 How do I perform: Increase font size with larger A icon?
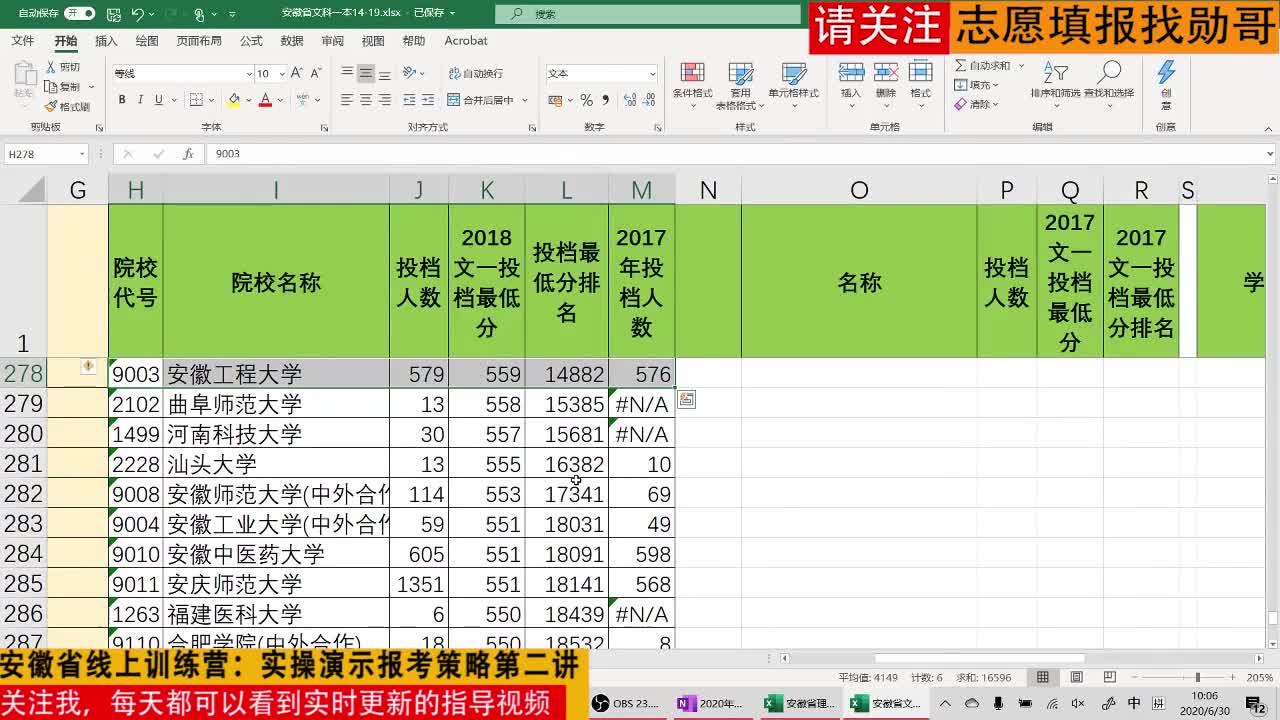pos(297,73)
